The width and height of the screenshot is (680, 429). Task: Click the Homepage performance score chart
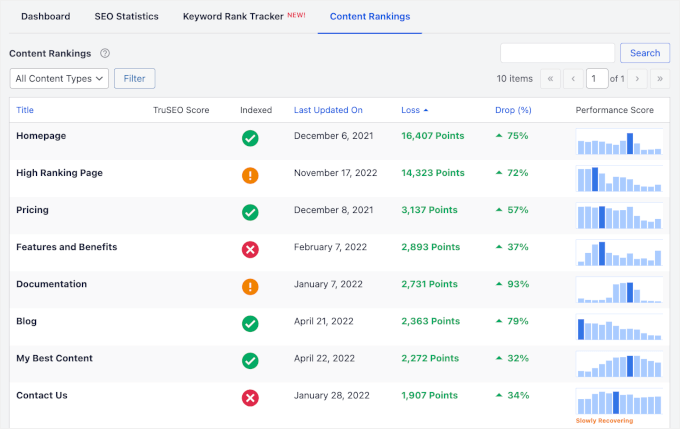(x=619, y=142)
